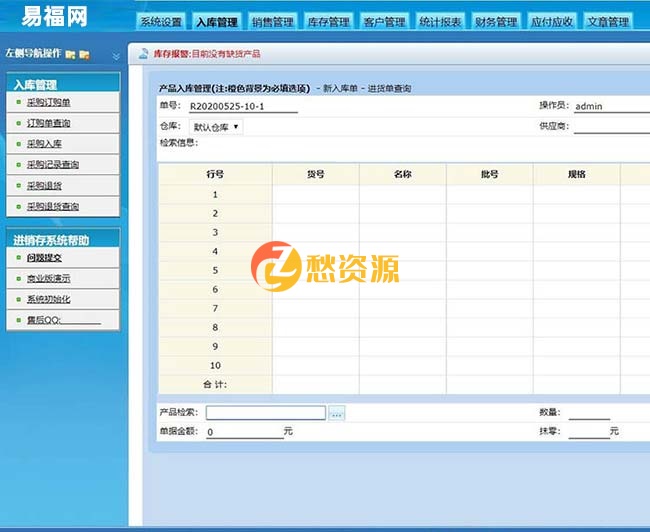The width and height of the screenshot is (650, 532).
Task: Open the 订购单查询 link
Action: pyautogui.click(x=49, y=123)
